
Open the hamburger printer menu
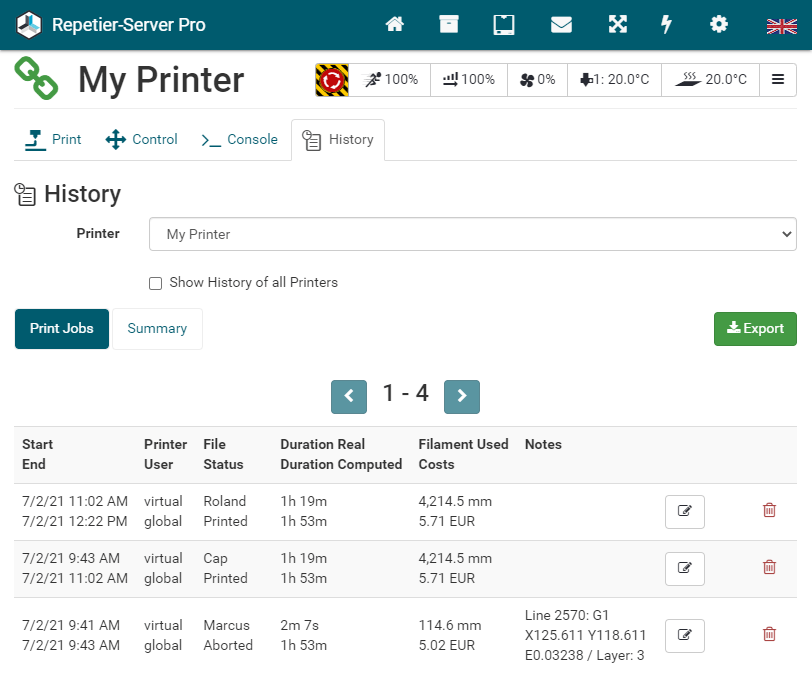[778, 80]
